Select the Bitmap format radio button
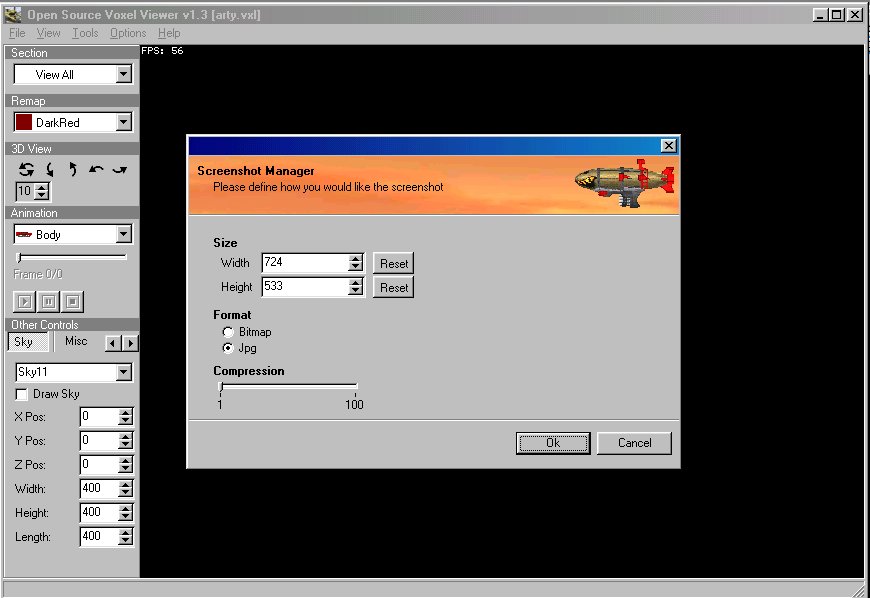This screenshot has width=870, height=598. click(227, 332)
